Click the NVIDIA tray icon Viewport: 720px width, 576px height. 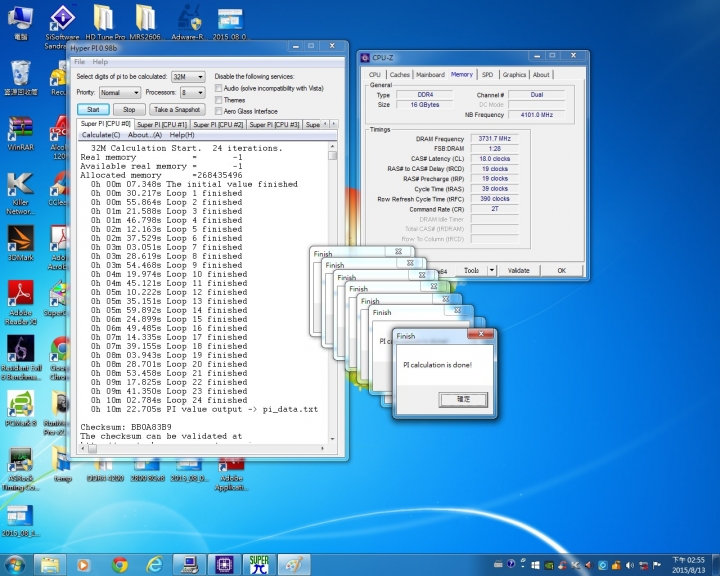tap(549, 565)
